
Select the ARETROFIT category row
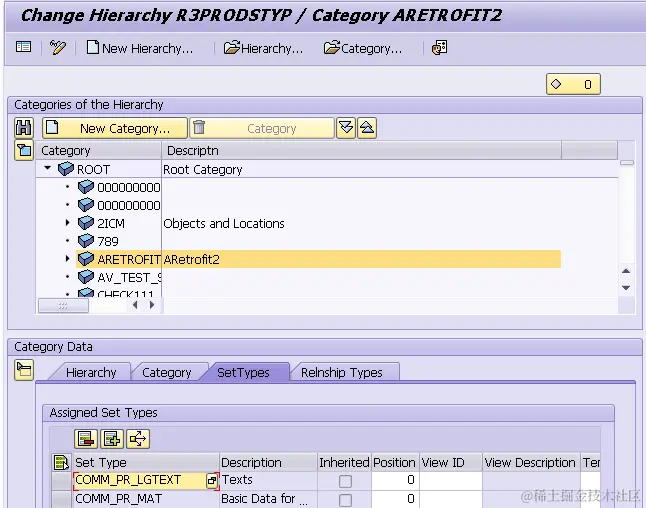pos(318,259)
